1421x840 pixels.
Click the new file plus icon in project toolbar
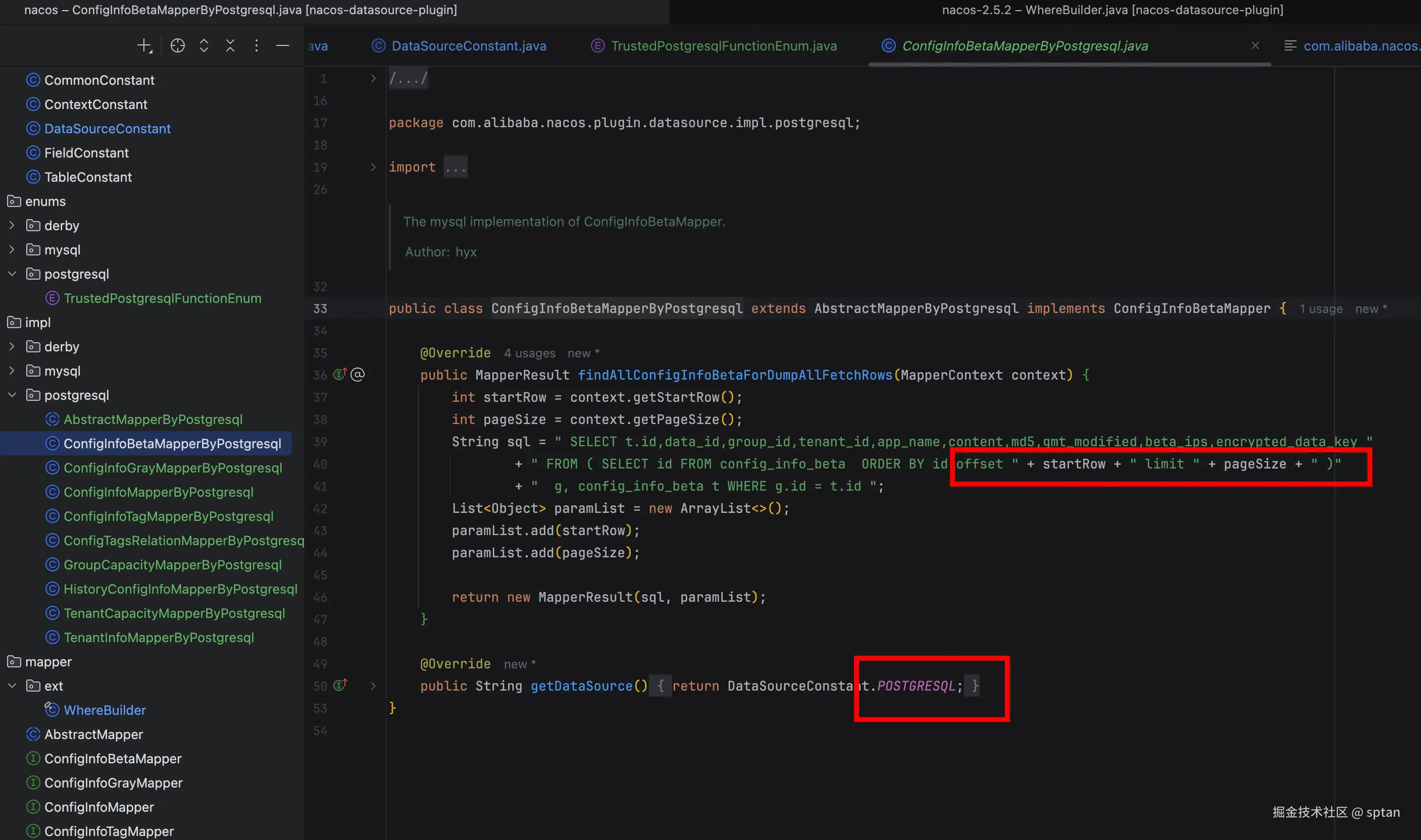(x=144, y=46)
